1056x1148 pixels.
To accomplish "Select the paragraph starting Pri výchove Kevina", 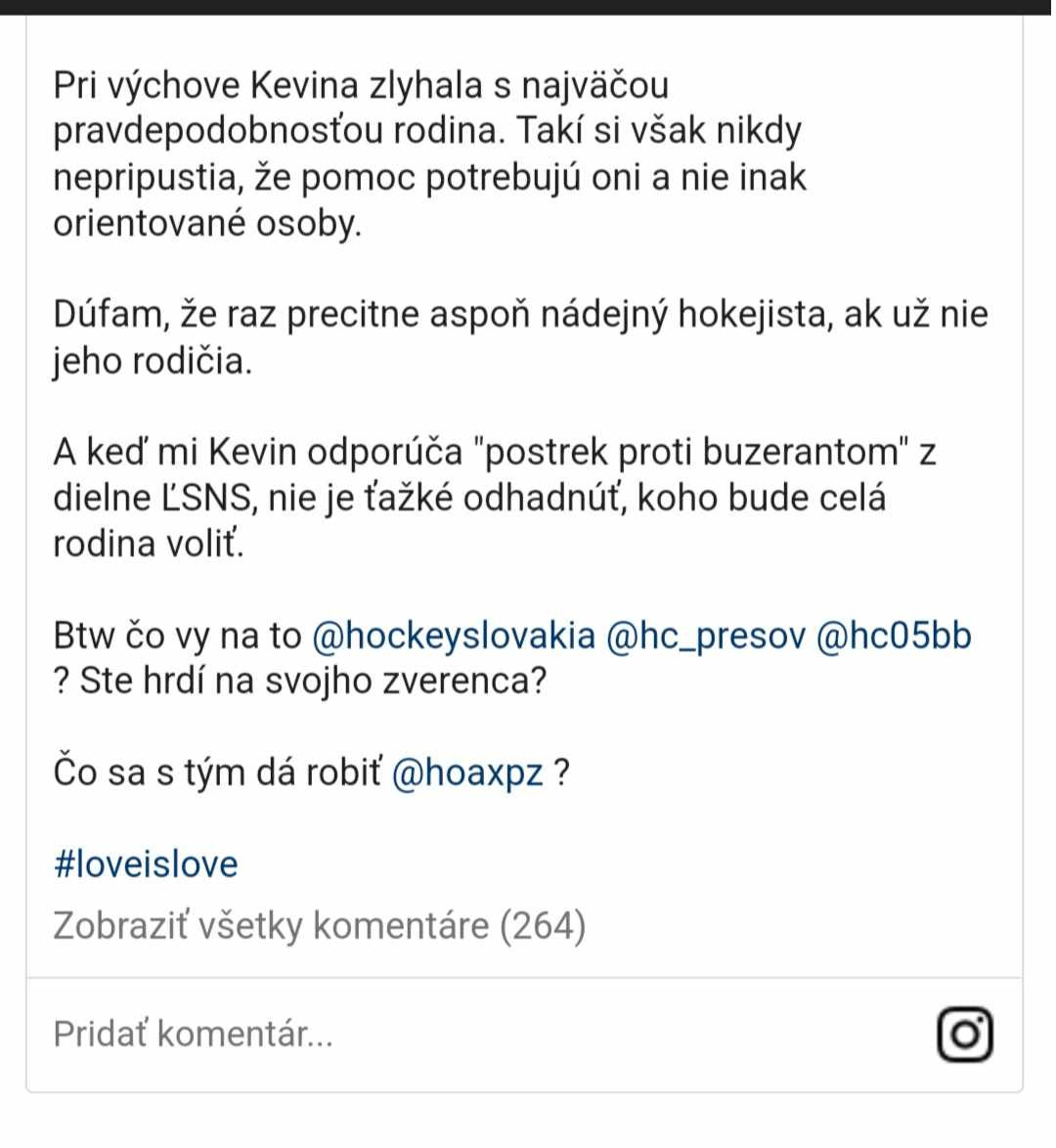I will tap(430, 154).
